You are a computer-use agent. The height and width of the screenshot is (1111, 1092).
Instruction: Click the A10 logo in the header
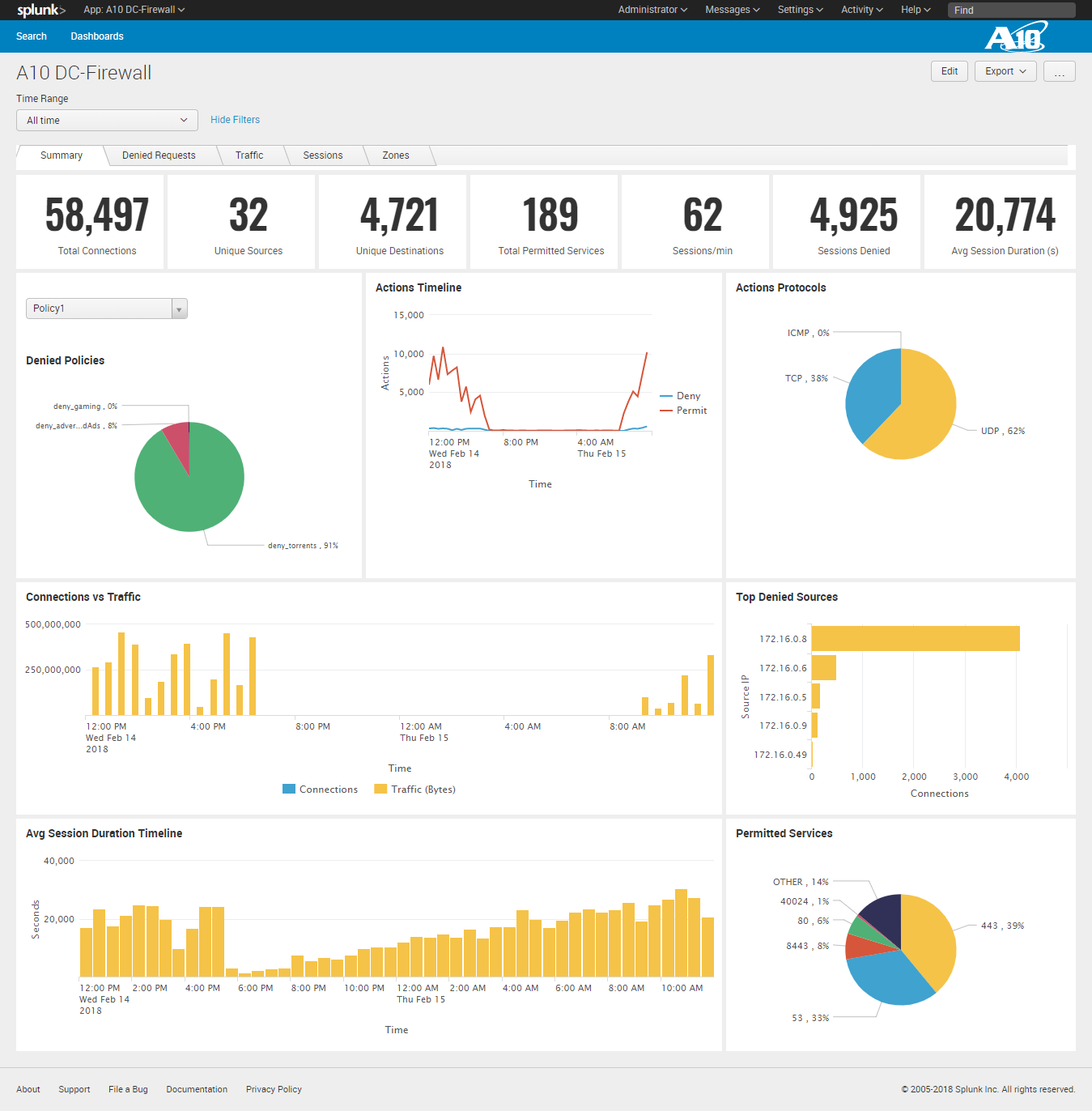(1016, 37)
